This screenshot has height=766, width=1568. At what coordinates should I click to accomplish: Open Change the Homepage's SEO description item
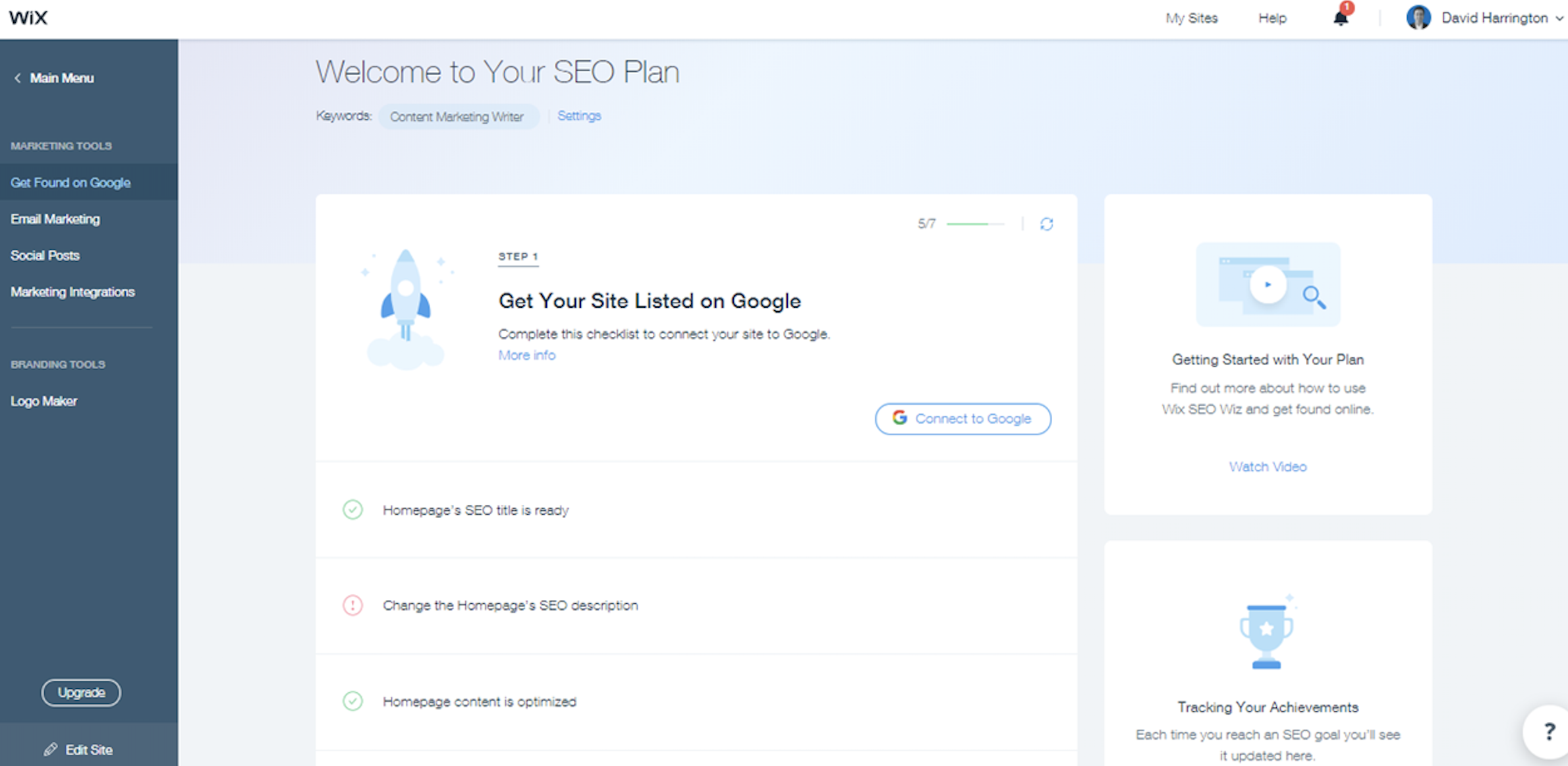click(x=696, y=605)
